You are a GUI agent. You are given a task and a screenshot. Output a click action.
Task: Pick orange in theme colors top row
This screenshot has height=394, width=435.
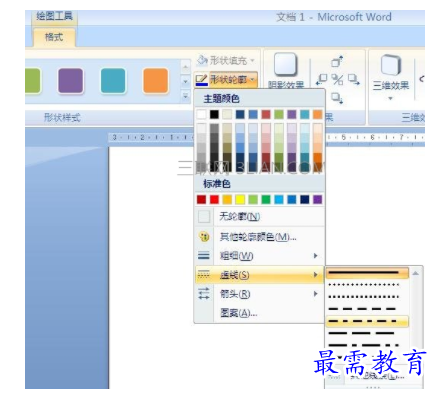click(318, 114)
